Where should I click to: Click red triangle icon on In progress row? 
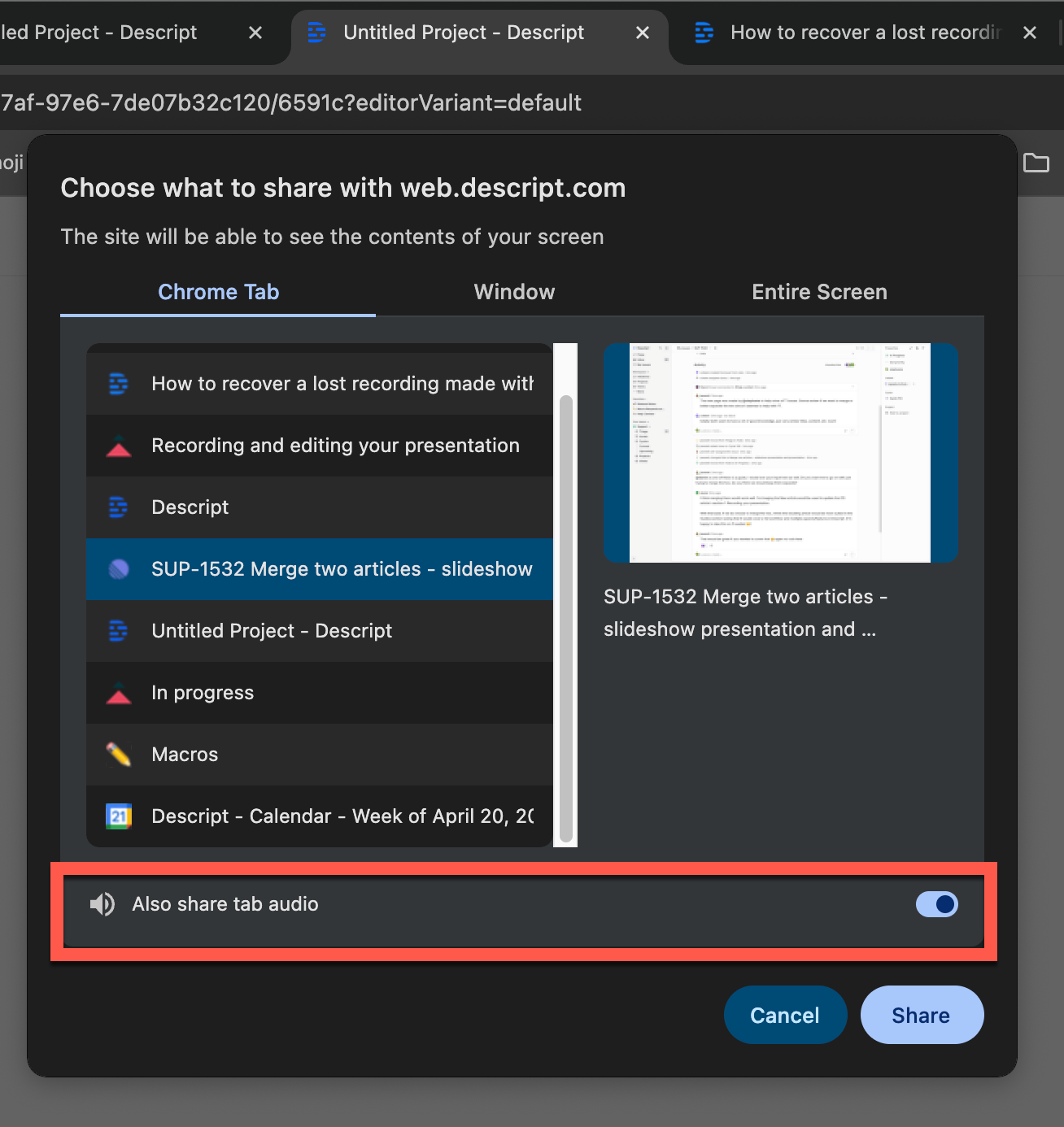click(x=119, y=693)
